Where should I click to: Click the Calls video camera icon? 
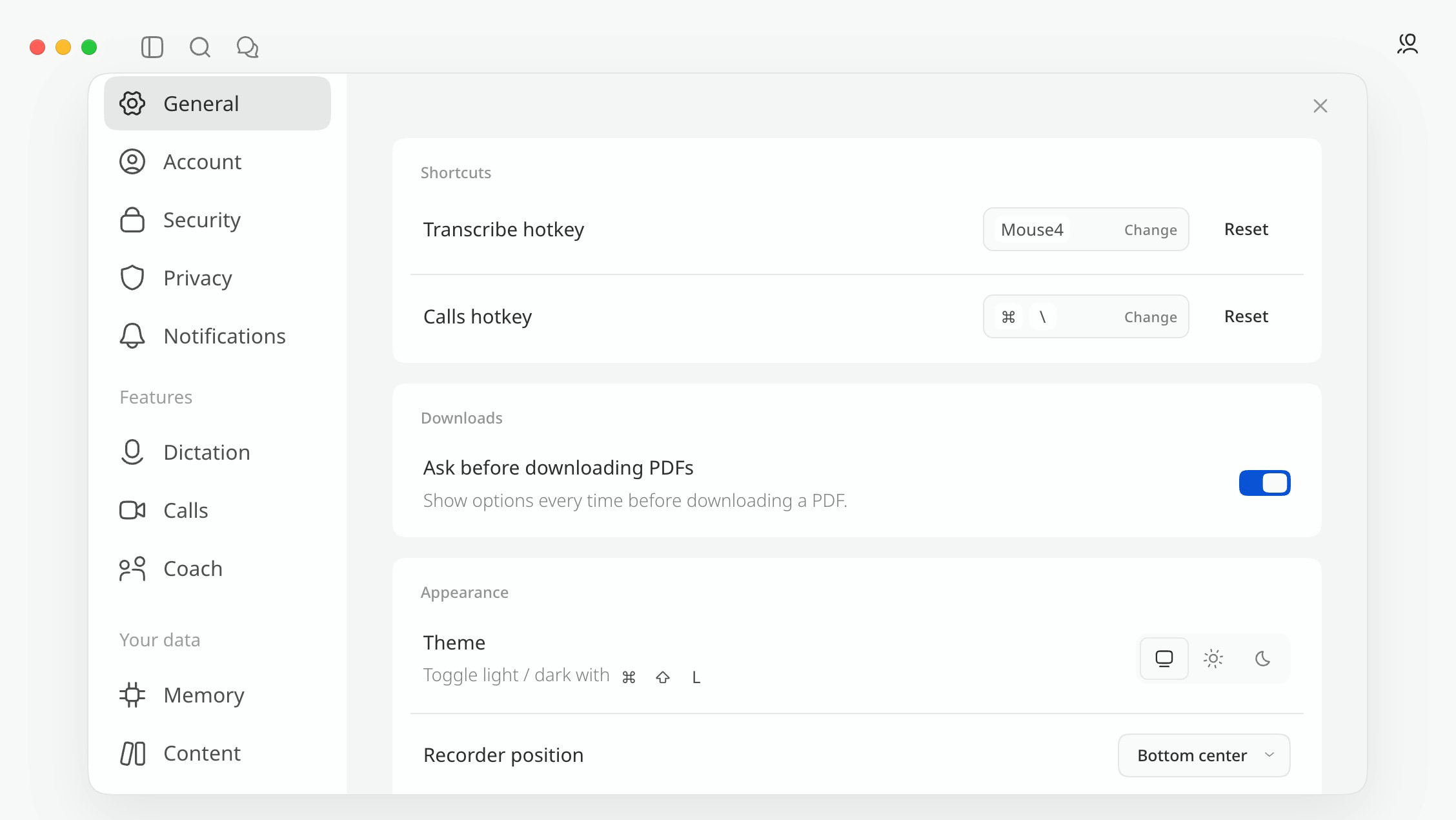pyautogui.click(x=132, y=510)
